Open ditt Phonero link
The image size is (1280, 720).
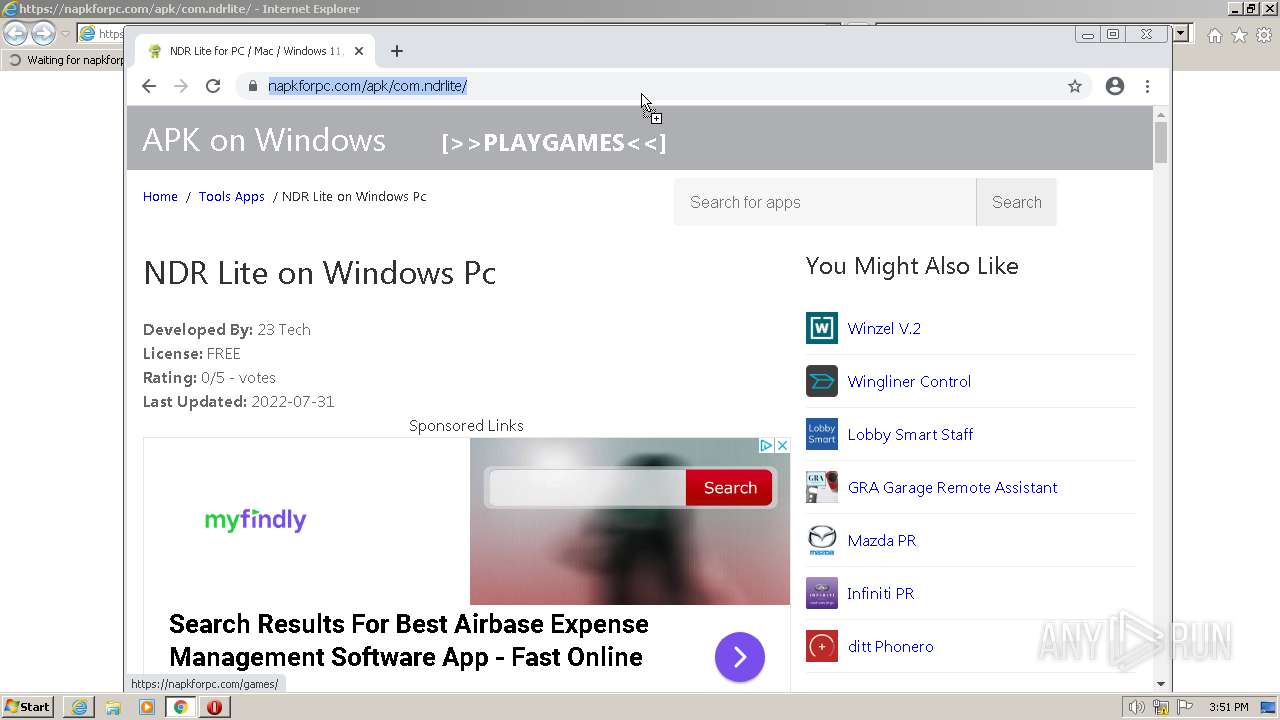pyautogui.click(x=890, y=646)
